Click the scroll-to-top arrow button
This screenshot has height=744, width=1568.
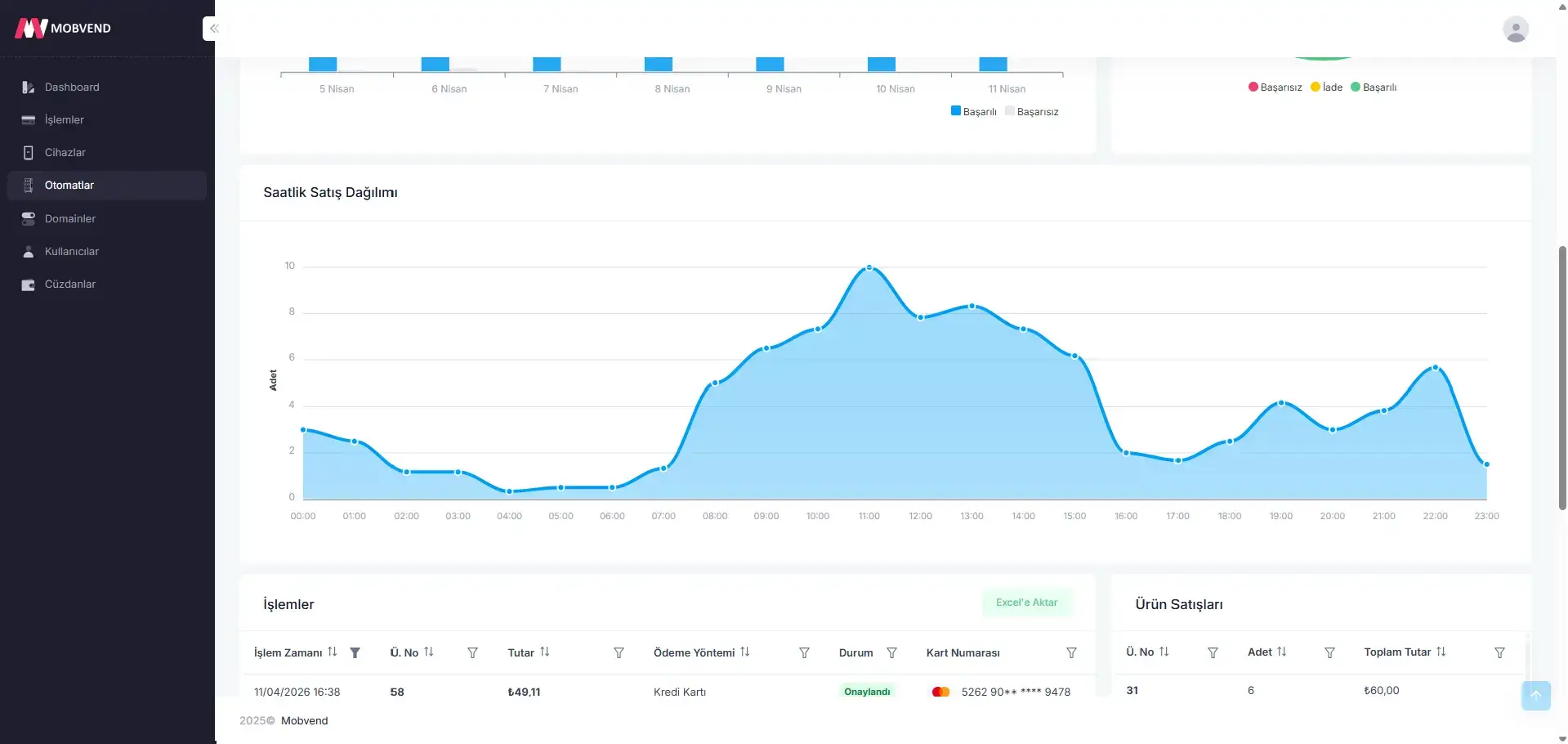point(1535,695)
